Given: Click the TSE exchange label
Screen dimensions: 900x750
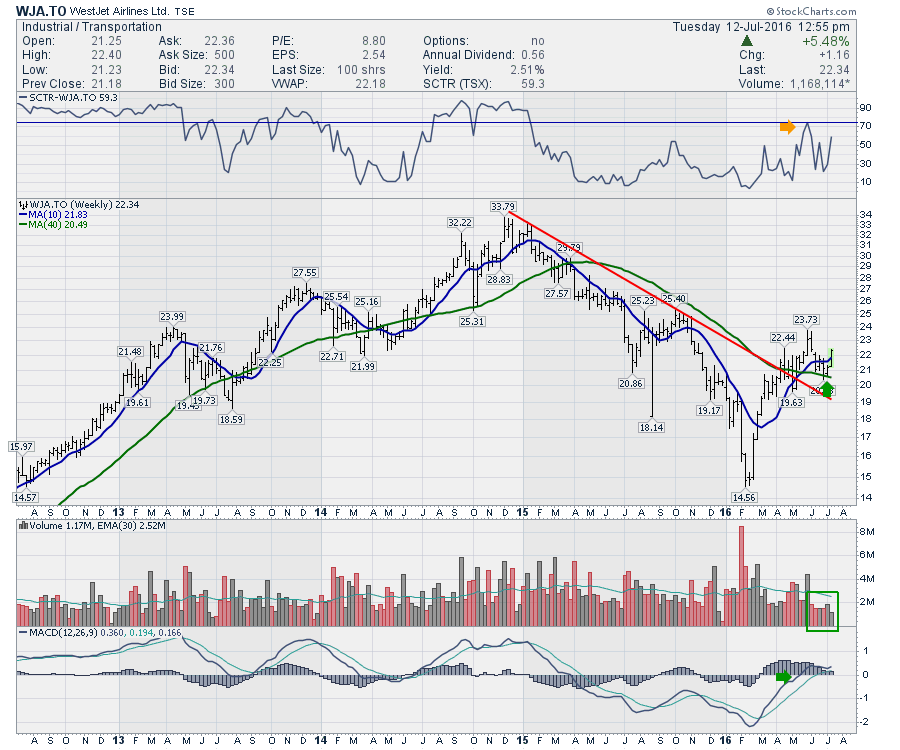Looking at the screenshot, I should 184,11.
